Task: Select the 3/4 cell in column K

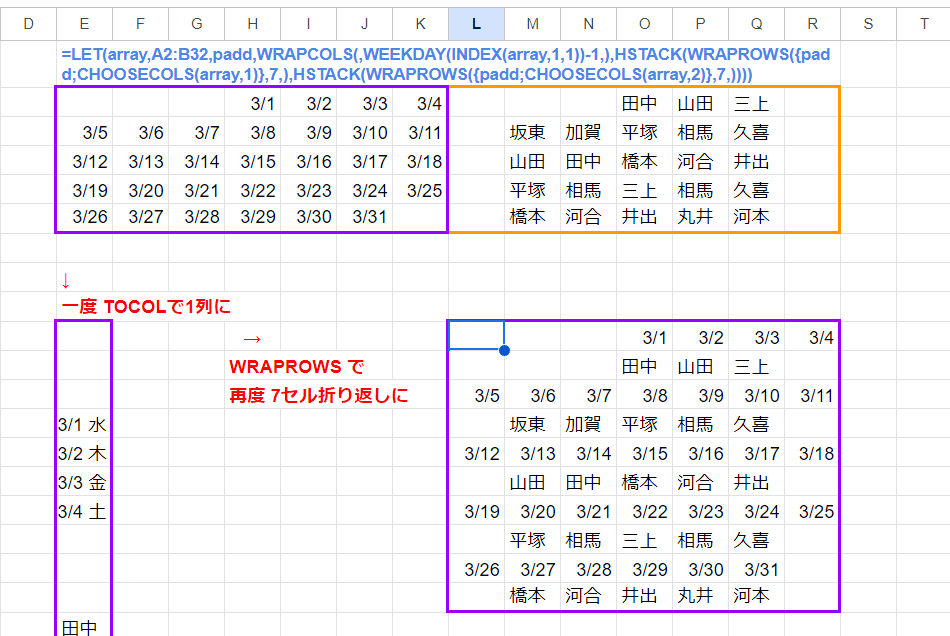Action: tap(420, 104)
